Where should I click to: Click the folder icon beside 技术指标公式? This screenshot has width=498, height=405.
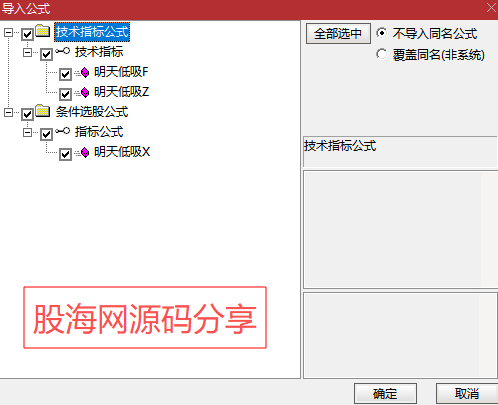[x=43, y=31]
